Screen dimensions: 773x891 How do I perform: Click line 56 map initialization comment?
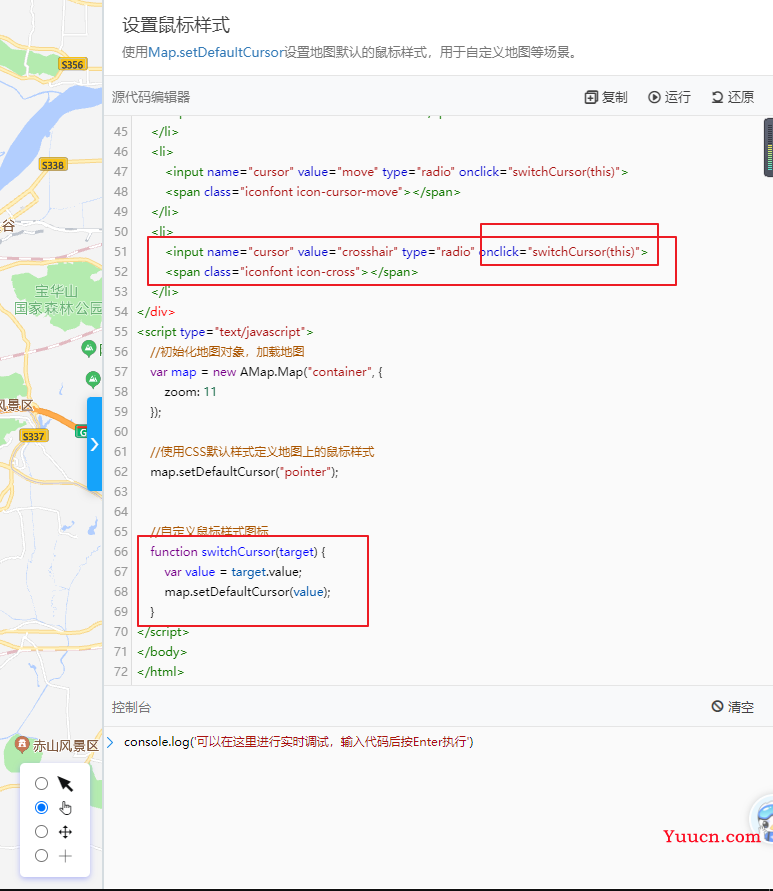227,352
